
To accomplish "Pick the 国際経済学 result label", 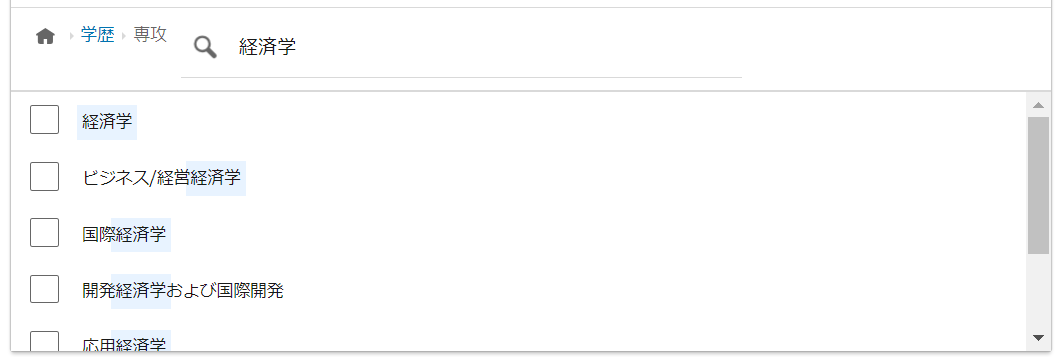I will tap(124, 235).
